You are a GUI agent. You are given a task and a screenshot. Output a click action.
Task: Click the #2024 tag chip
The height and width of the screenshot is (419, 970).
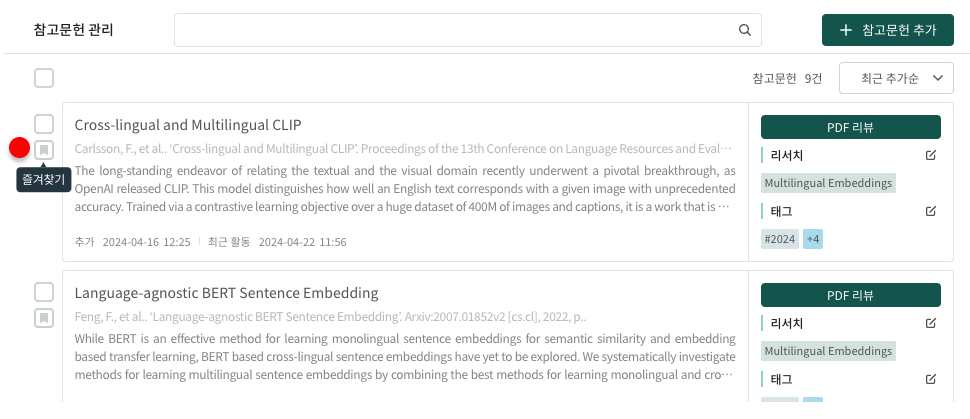tap(780, 239)
